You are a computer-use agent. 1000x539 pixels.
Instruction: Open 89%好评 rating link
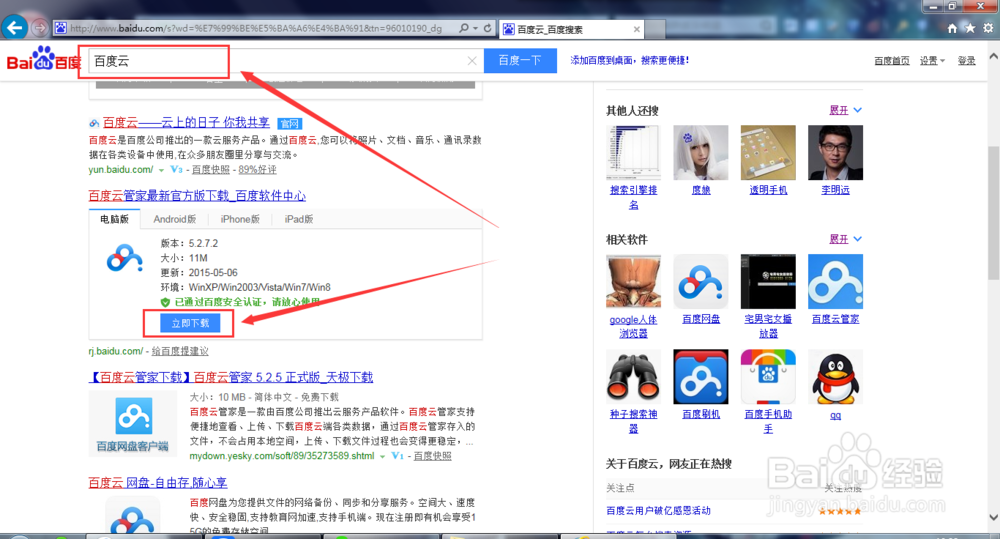pos(258,170)
